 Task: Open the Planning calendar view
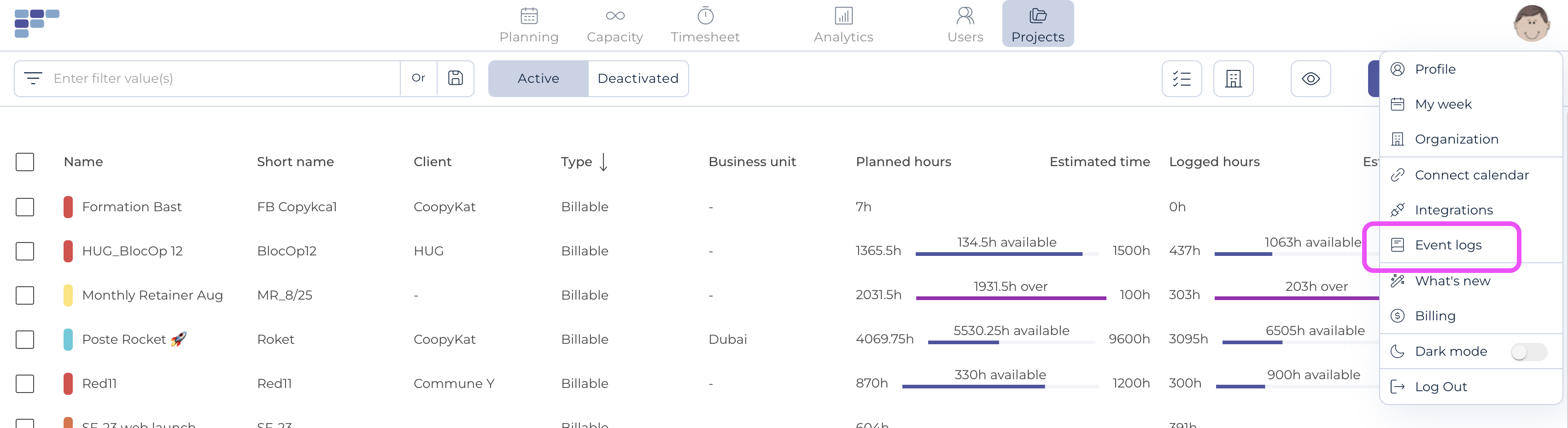tap(528, 24)
